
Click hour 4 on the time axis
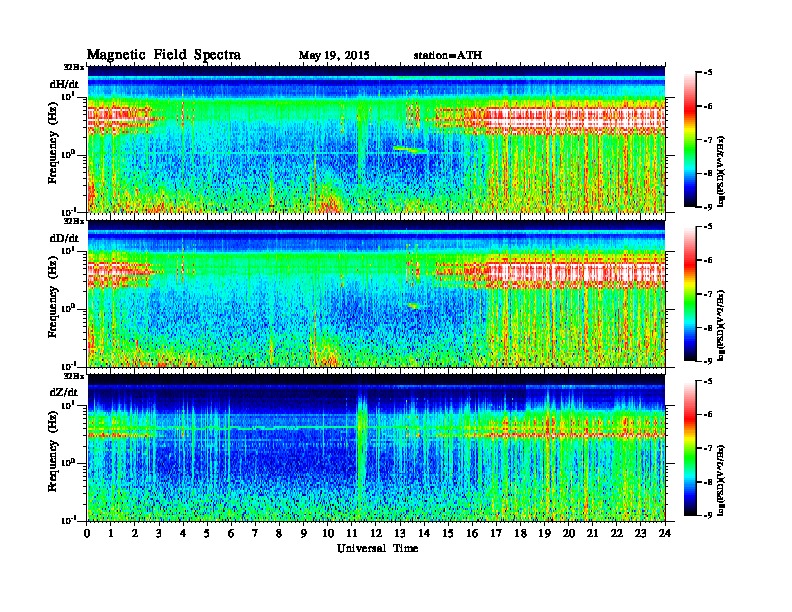pyautogui.click(x=183, y=533)
